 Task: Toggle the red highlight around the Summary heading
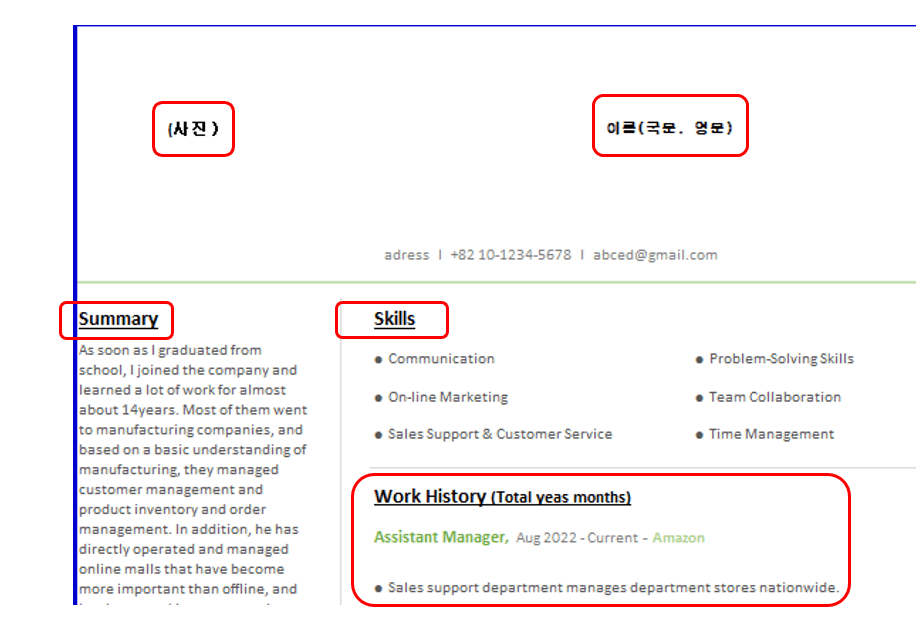117,320
